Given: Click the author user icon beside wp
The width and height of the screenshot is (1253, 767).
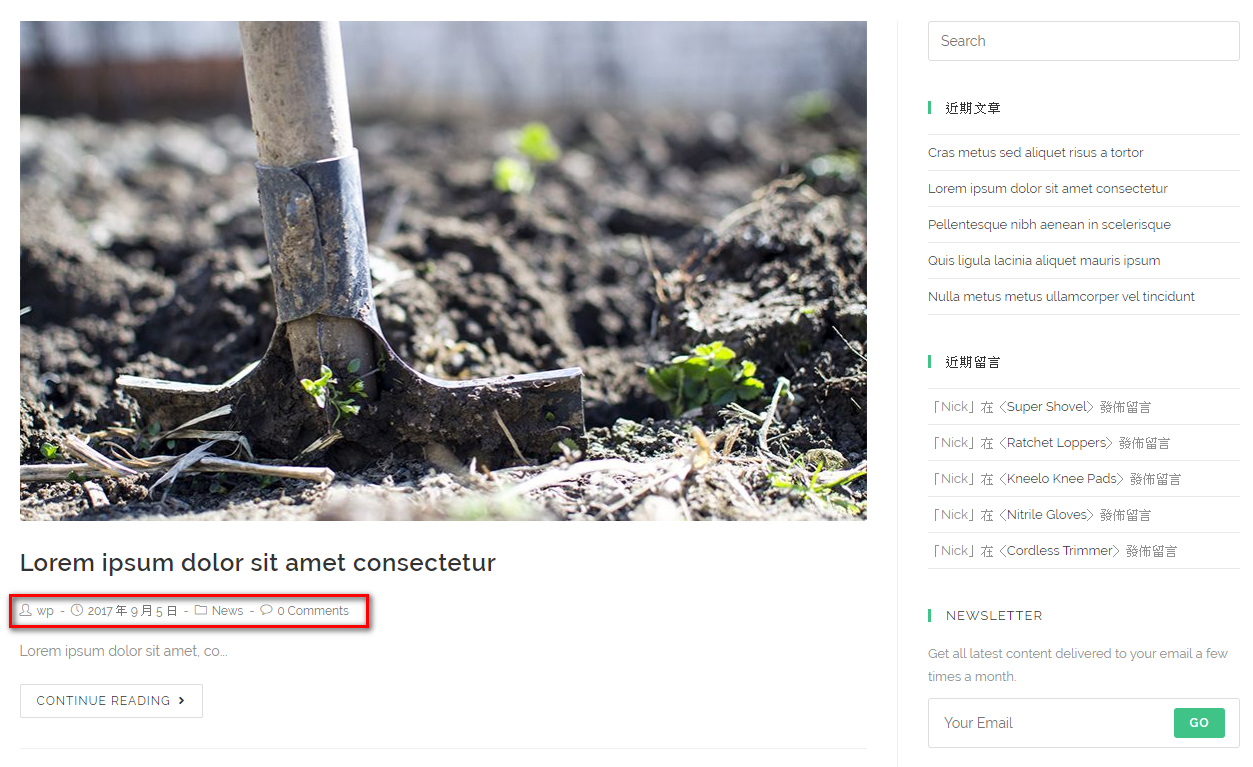Looking at the screenshot, I should click(x=26, y=610).
